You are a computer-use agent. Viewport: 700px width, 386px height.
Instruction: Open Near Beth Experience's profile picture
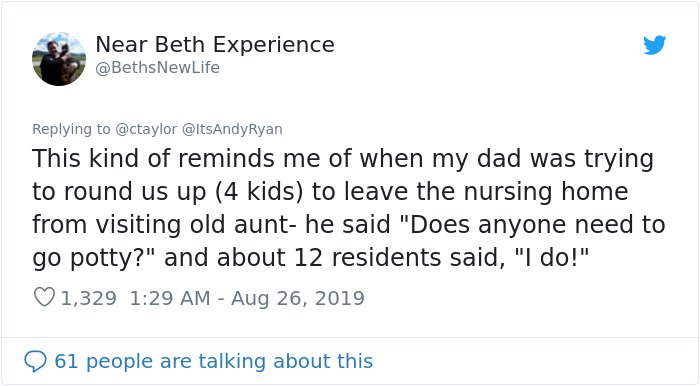[59, 59]
